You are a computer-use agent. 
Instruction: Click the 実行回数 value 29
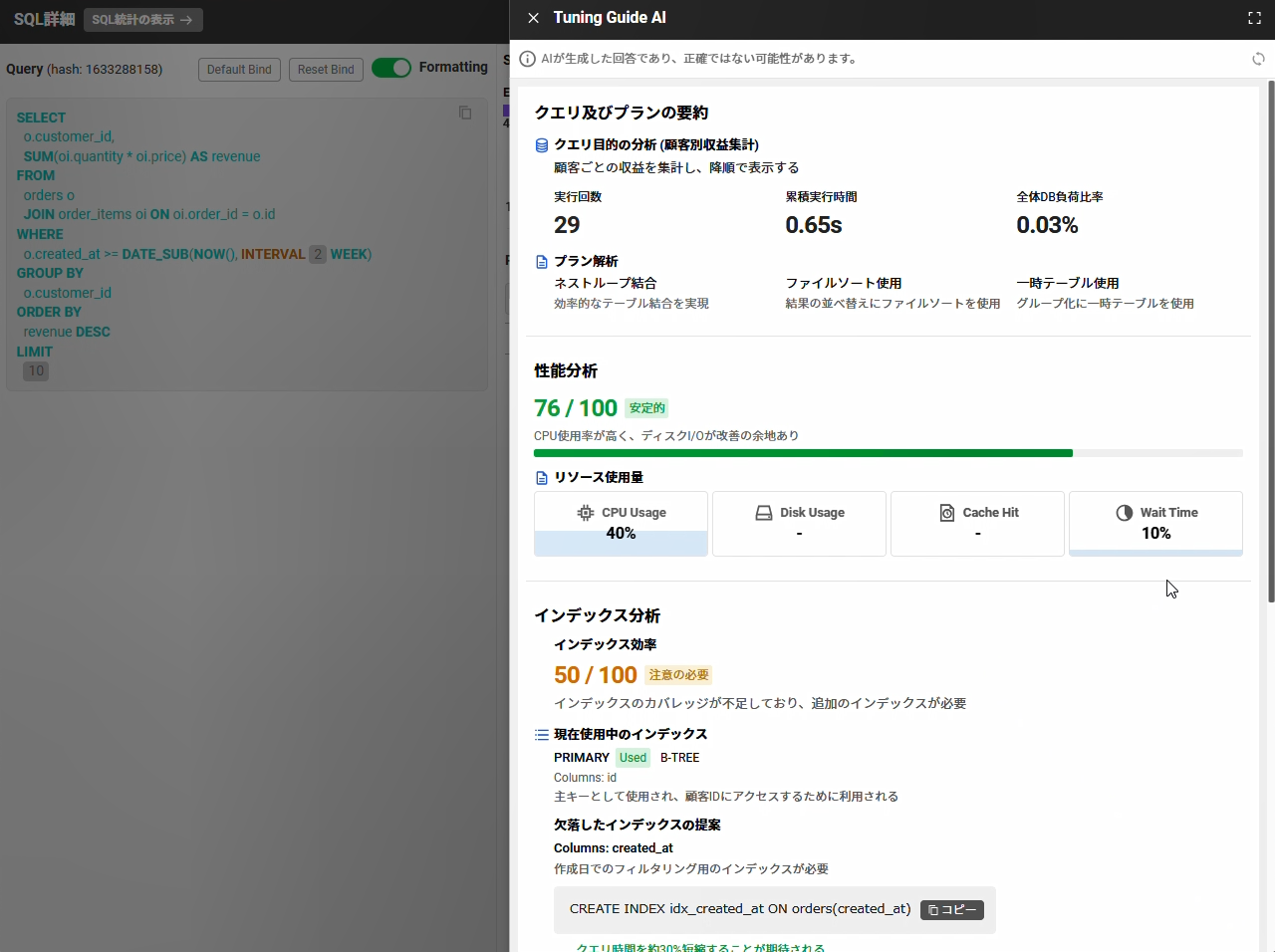(x=567, y=225)
